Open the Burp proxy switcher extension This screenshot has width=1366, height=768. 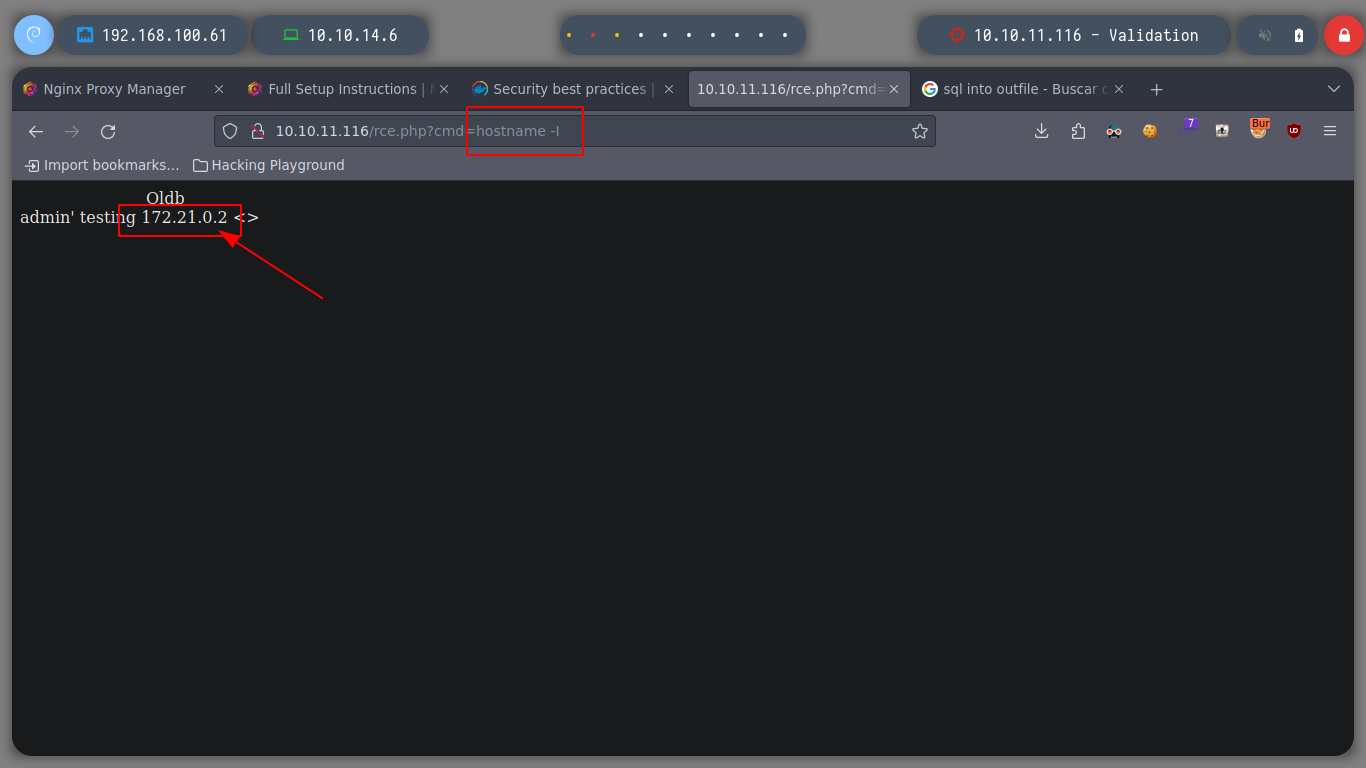click(x=1258, y=129)
